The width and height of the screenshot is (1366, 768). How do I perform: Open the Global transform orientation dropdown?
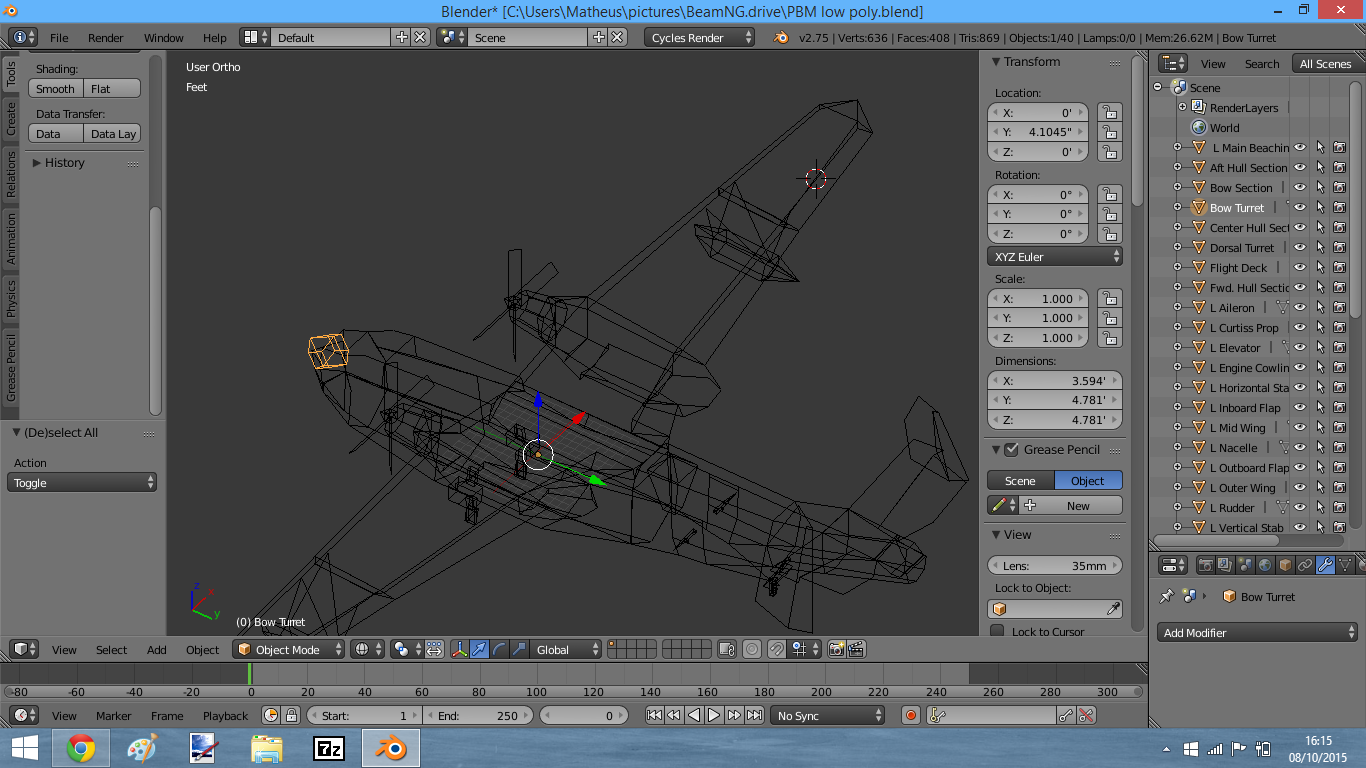coord(565,650)
